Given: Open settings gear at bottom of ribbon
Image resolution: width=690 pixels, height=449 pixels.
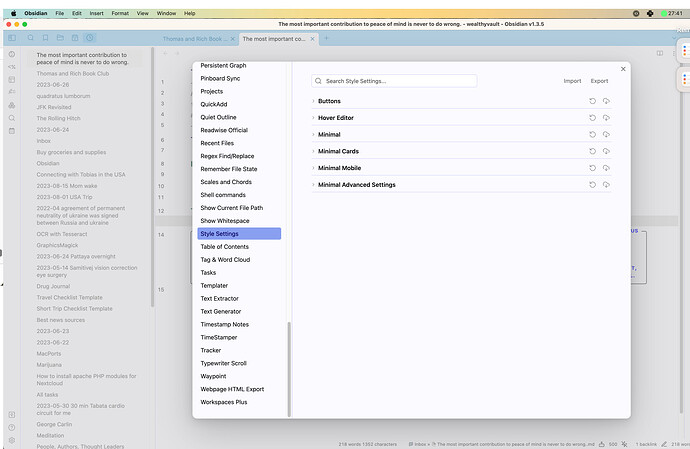Looking at the screenshot, I should coord(12,440).
